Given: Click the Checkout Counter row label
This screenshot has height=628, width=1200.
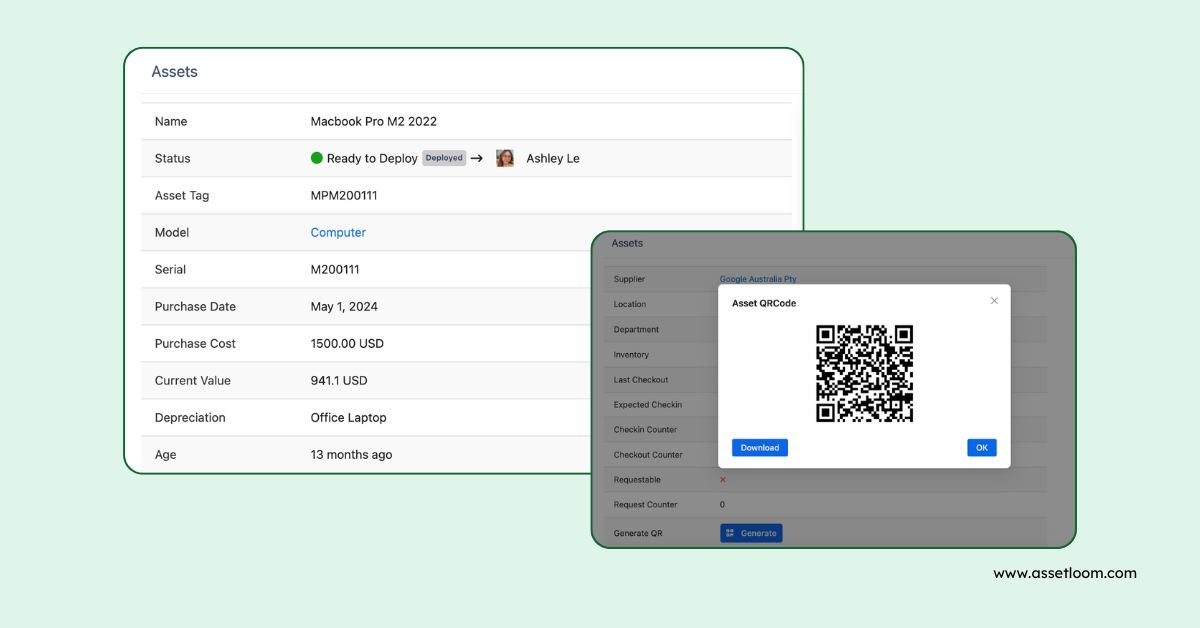Looking at the screenshot, I should click(x=648, y=455).
